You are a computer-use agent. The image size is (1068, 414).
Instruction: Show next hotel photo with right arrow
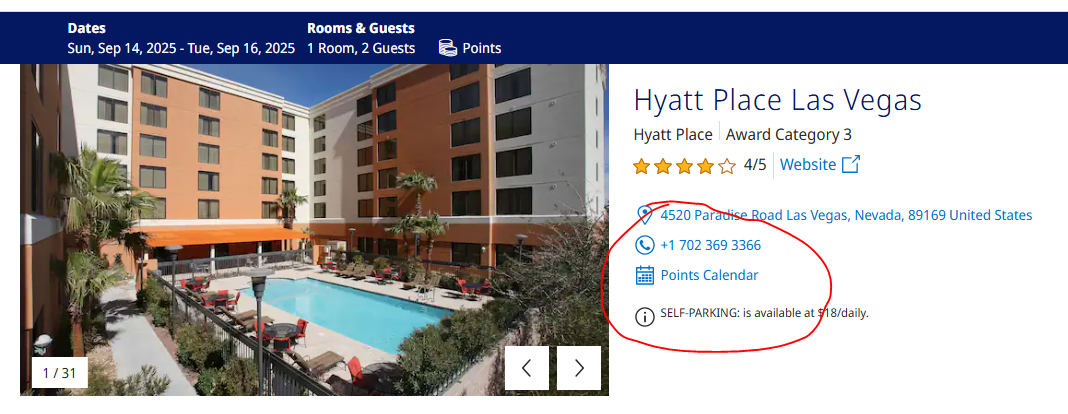coord(579,368)
